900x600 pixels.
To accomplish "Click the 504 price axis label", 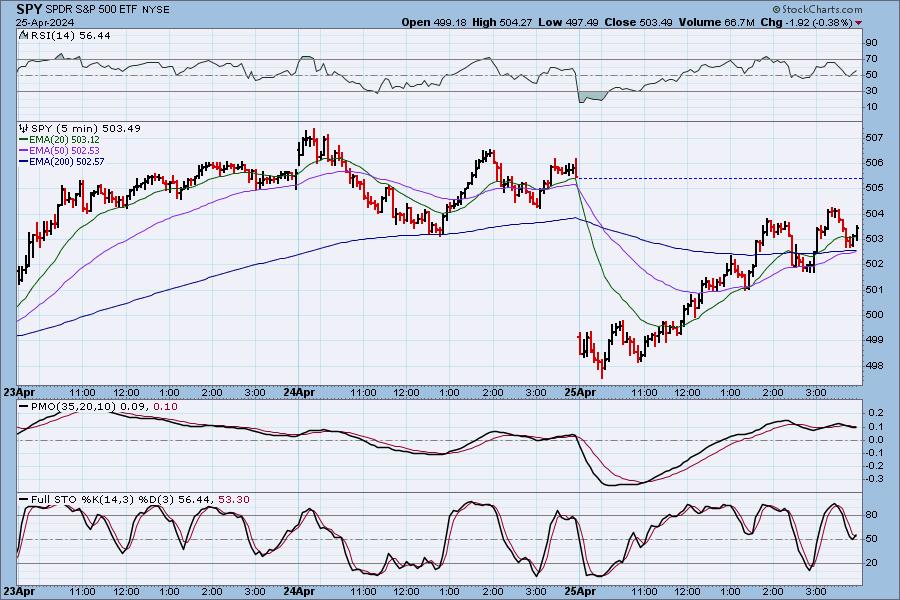I will click(x=874, y=214).
